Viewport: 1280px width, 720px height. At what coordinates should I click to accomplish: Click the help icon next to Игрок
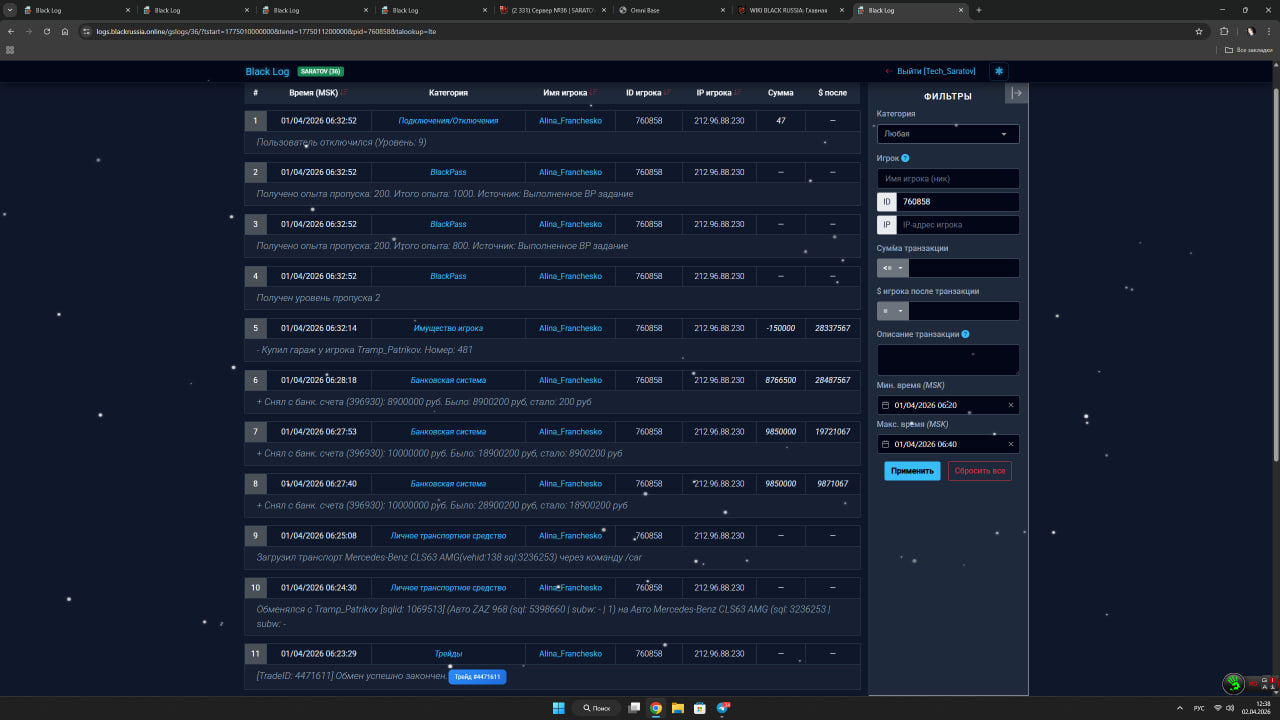(905, 158)
